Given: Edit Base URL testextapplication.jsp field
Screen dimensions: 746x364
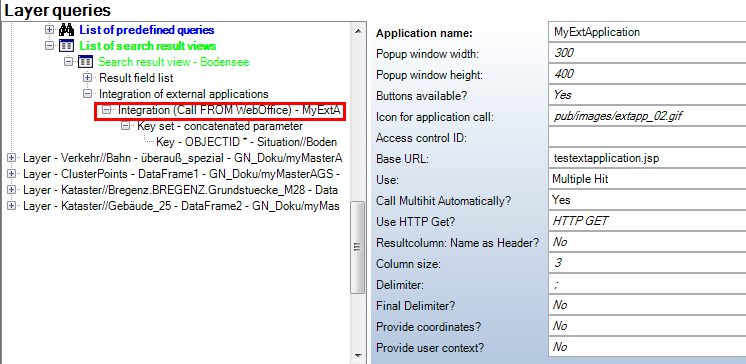Looking at the screenshot, I should click(647, 158).
